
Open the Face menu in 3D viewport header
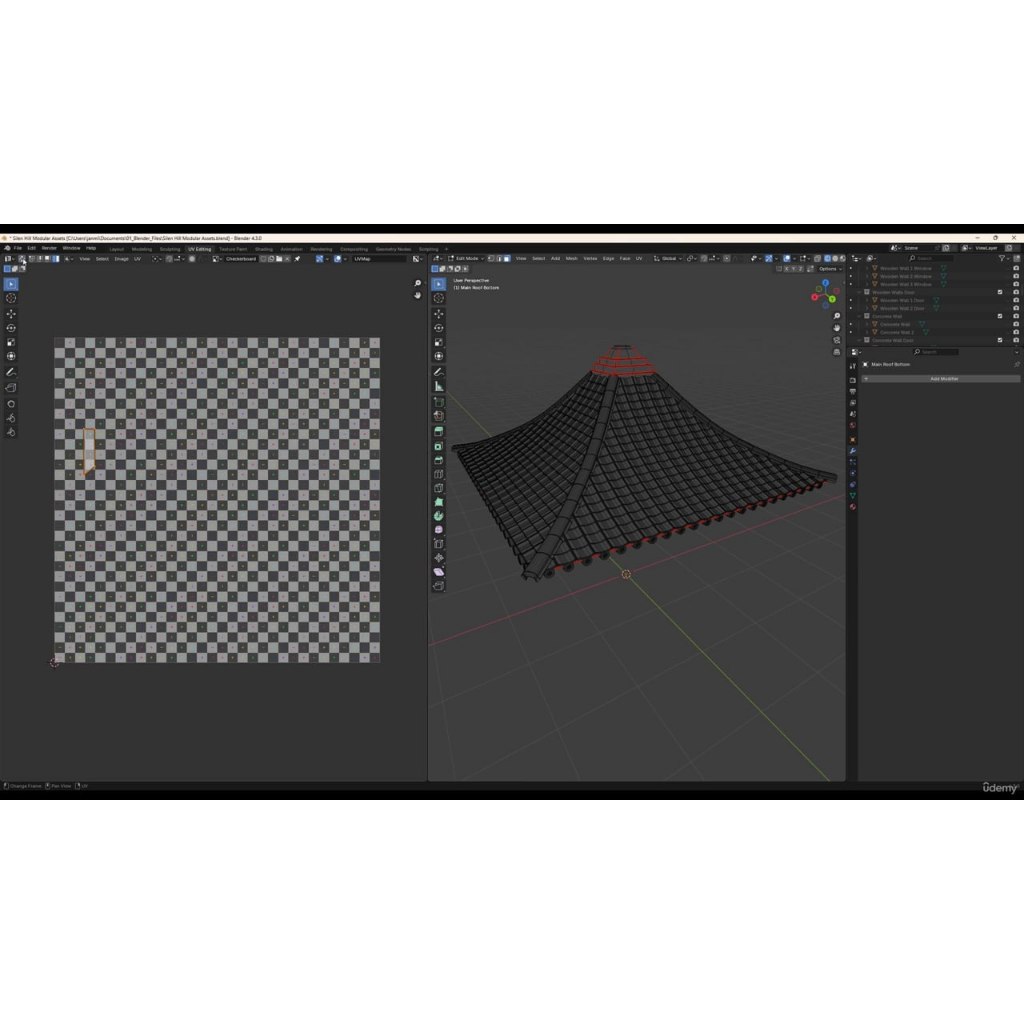pyautogui.click(x=625, y=259)
